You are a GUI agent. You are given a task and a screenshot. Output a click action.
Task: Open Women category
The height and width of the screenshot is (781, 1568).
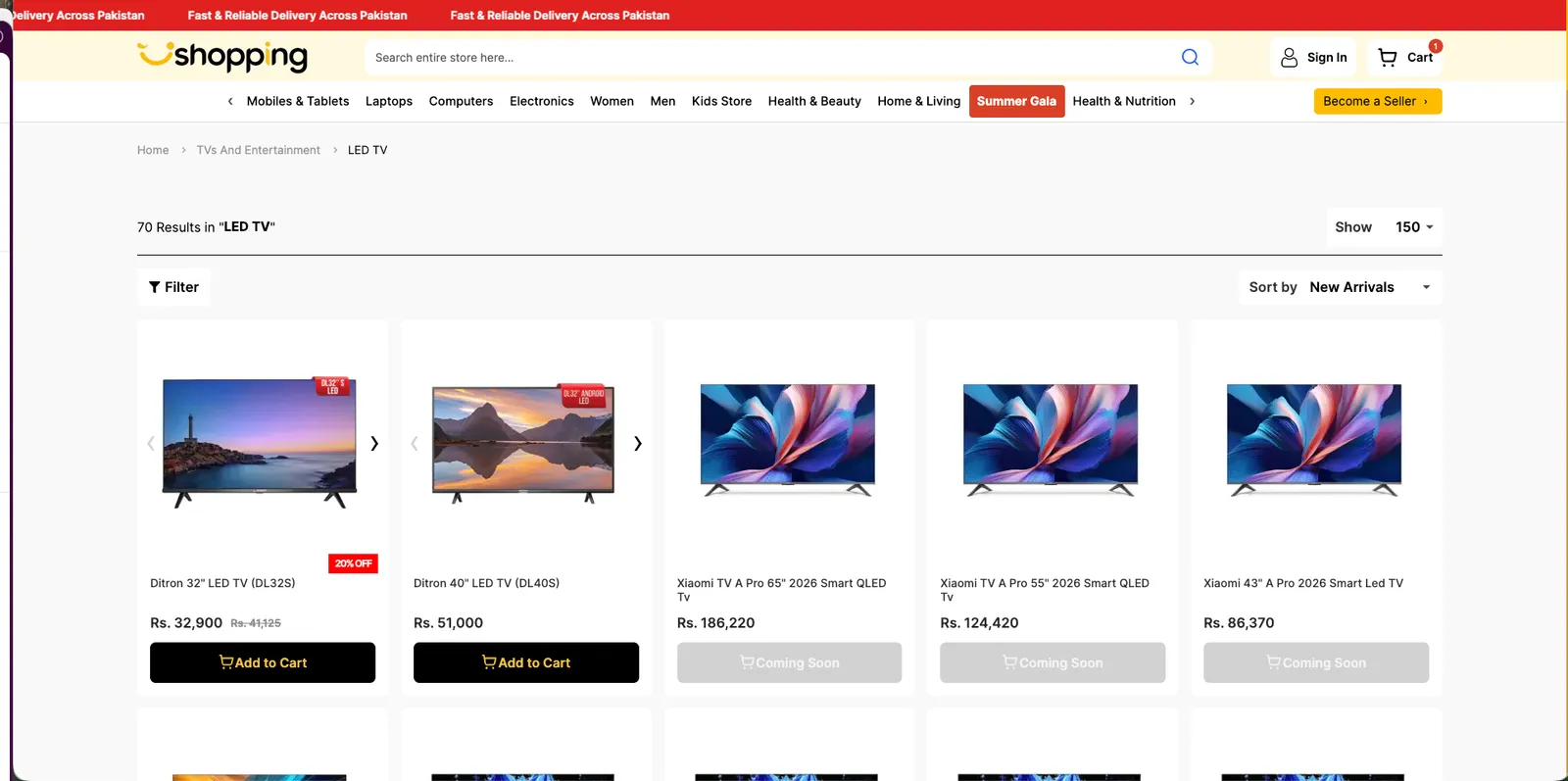pos(612,101)
